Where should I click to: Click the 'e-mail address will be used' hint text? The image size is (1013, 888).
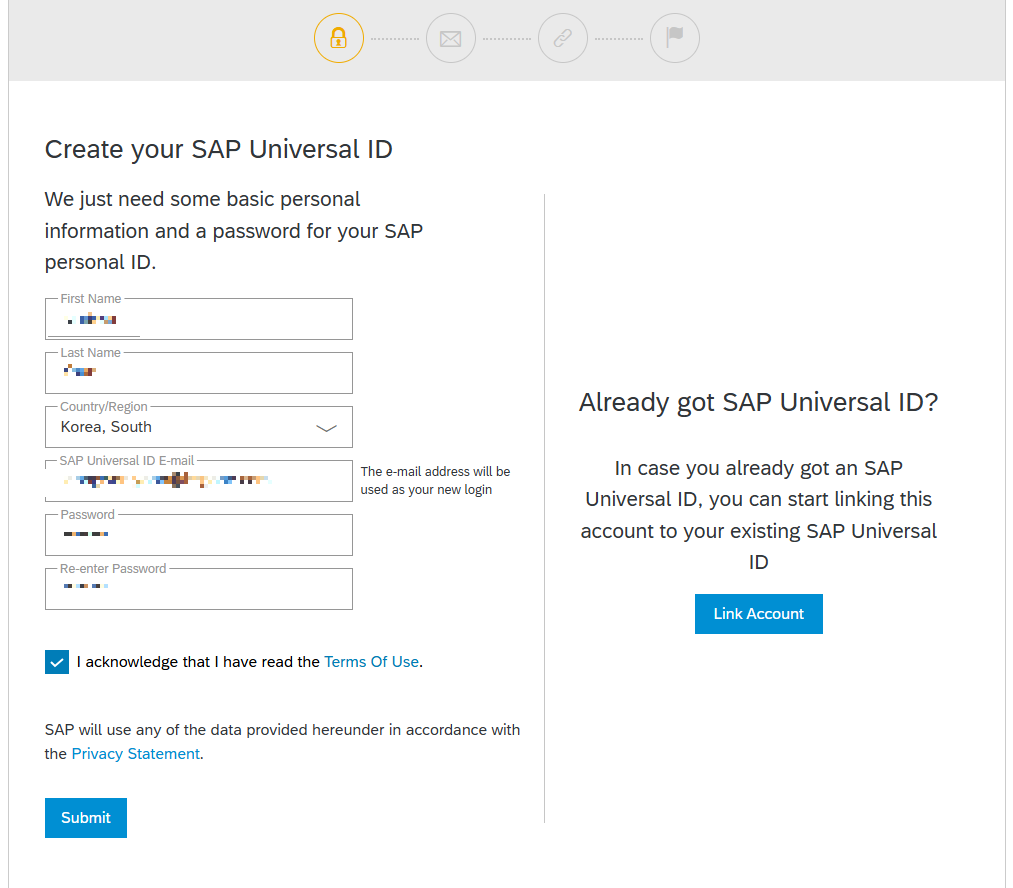click(x=435, y=480)
